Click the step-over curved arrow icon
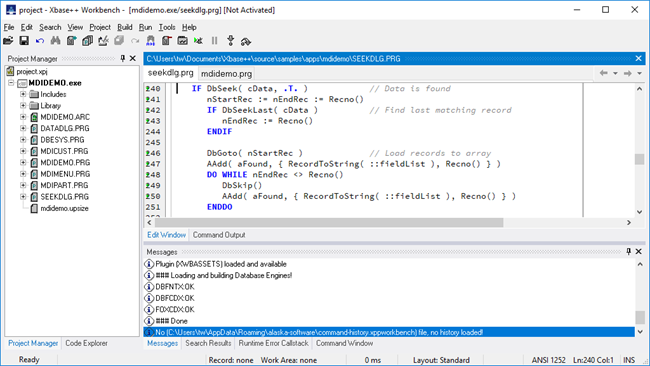Screen dimensions: 650x366 (x=246, y=41)
